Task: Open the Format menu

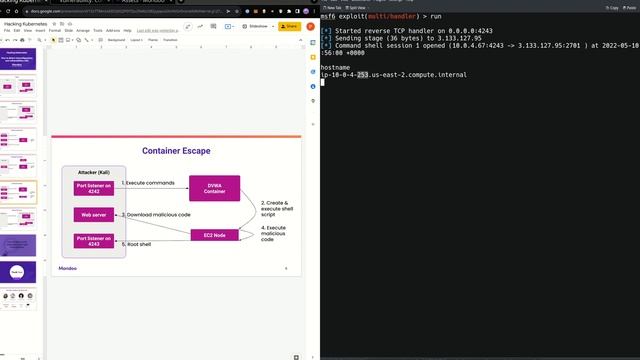Action: click(55, 31)
